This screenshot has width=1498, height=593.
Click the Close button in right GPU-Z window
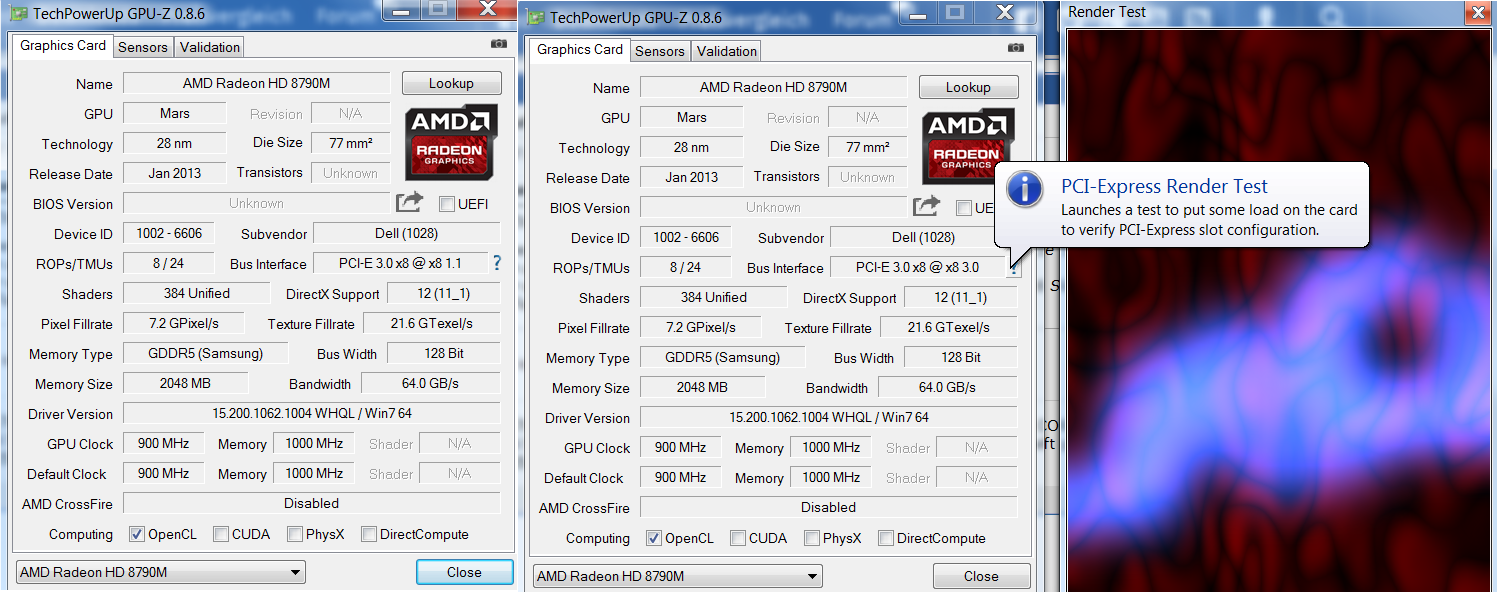(981, 576)
